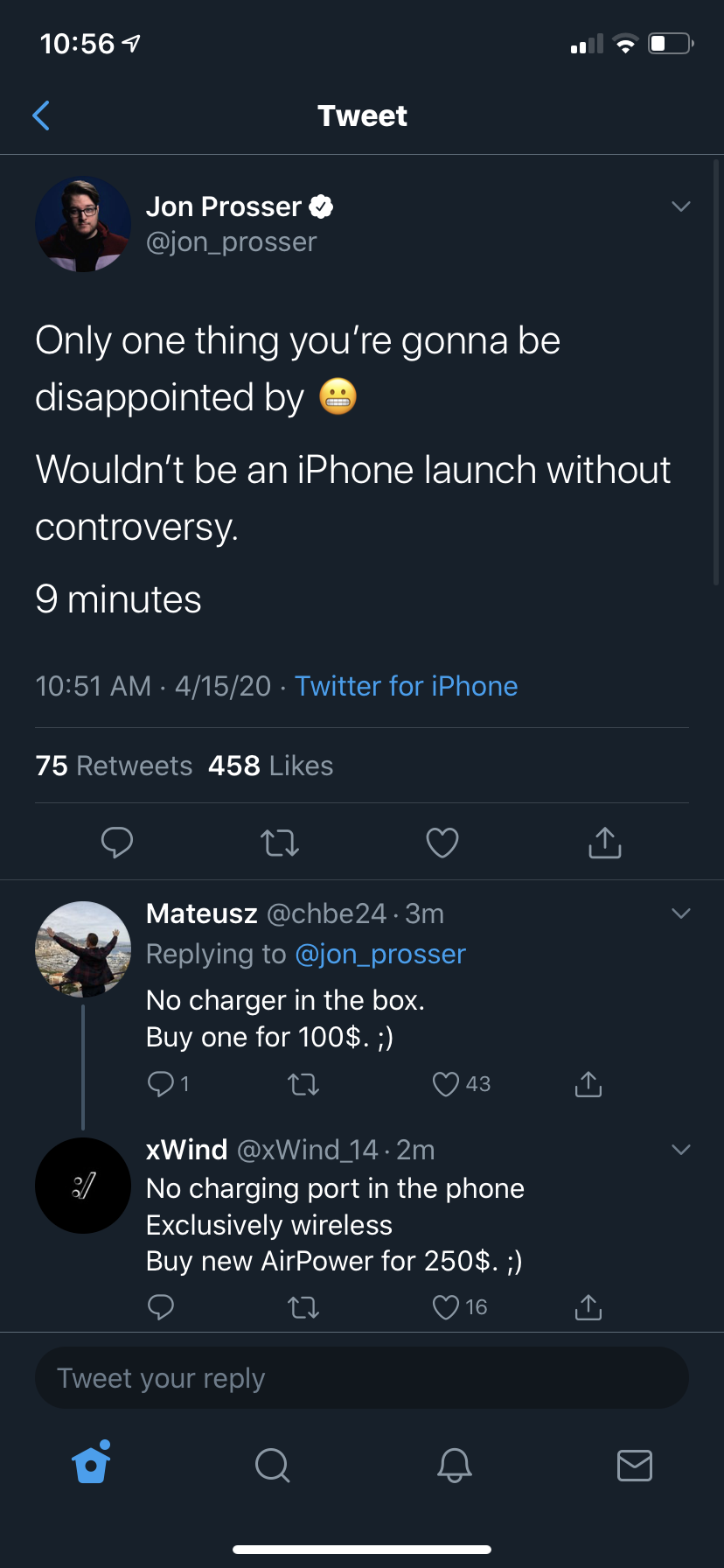Screen dimensions: 724x1568
Task: Open the Twitter for iPhone link
Action: pos(406,686)
